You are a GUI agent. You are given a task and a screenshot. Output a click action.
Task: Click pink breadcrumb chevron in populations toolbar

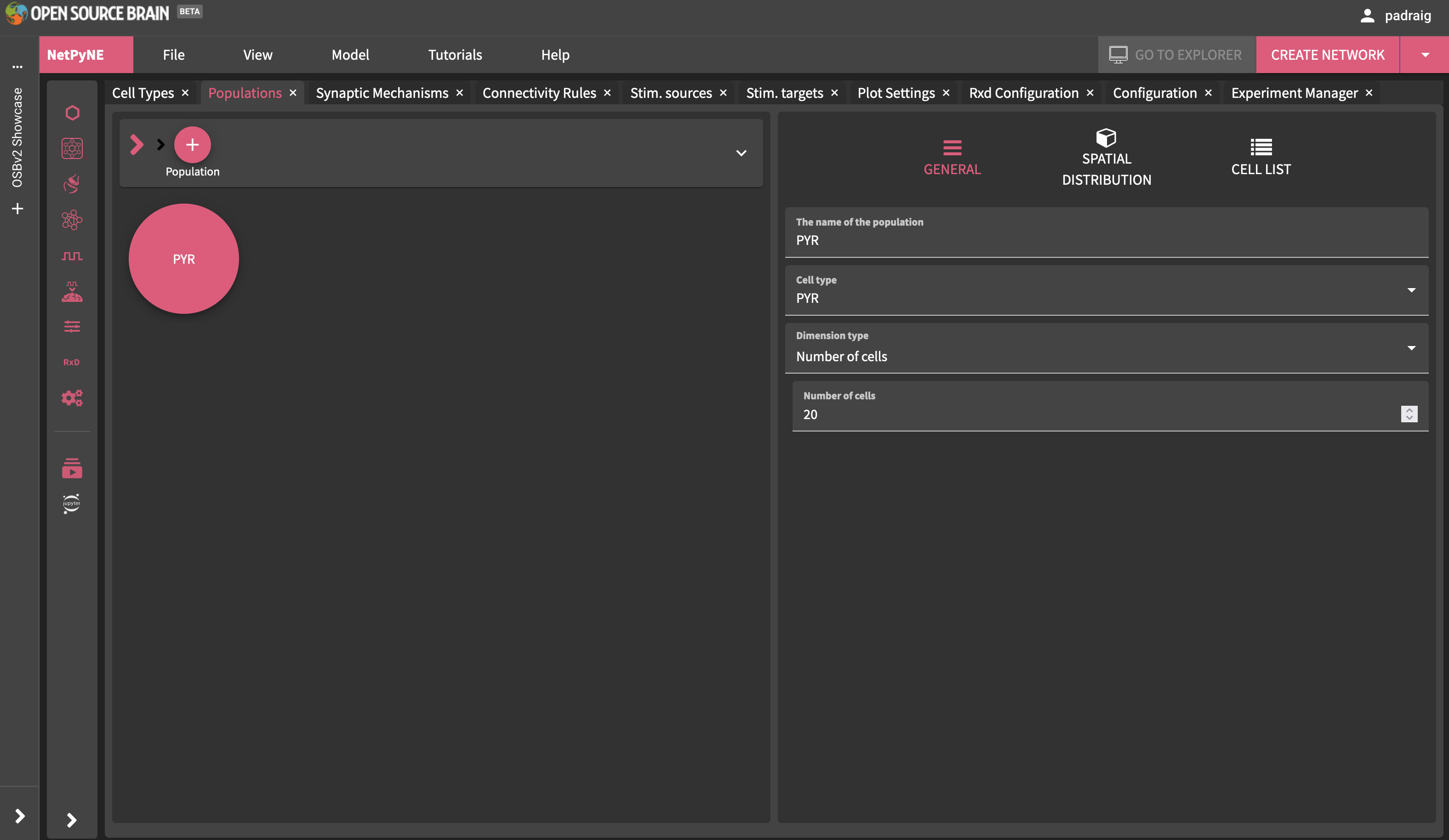137,145
